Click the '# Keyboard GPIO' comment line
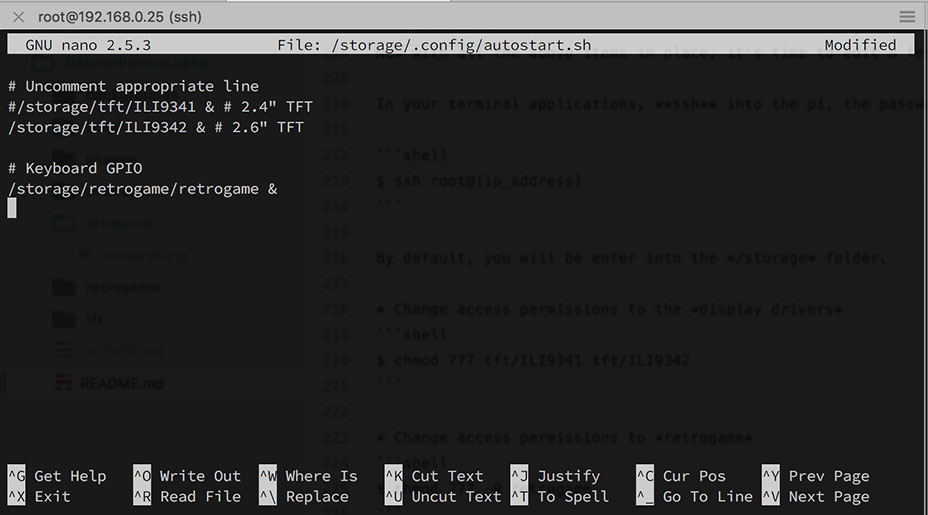The width and height of the screenshot is (928, 515). coord(75,168)
